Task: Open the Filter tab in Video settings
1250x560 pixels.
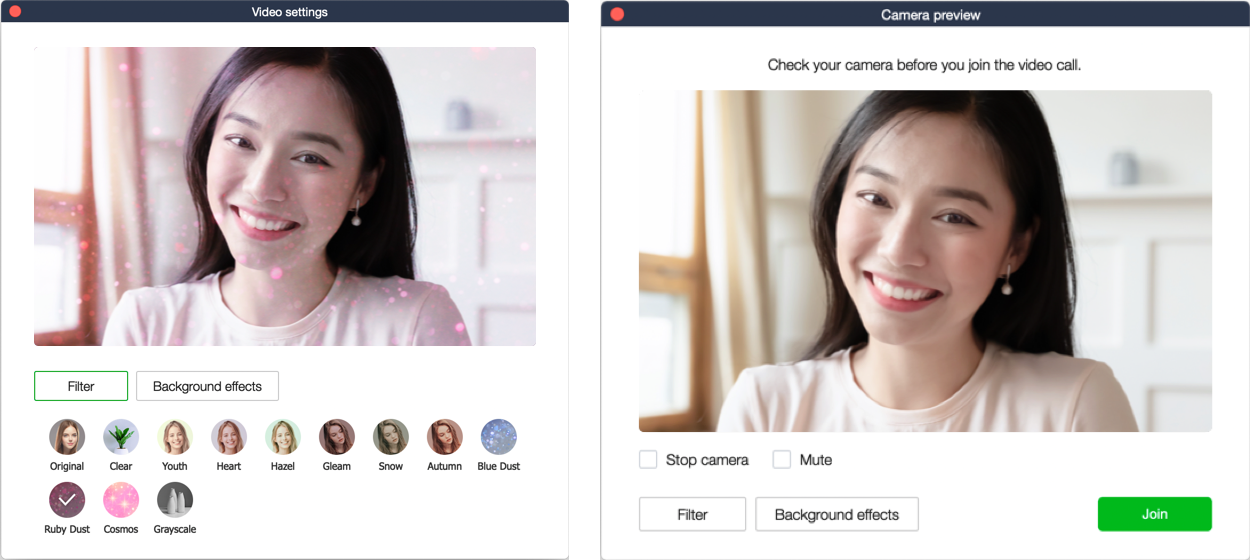Action: [81, 386]
